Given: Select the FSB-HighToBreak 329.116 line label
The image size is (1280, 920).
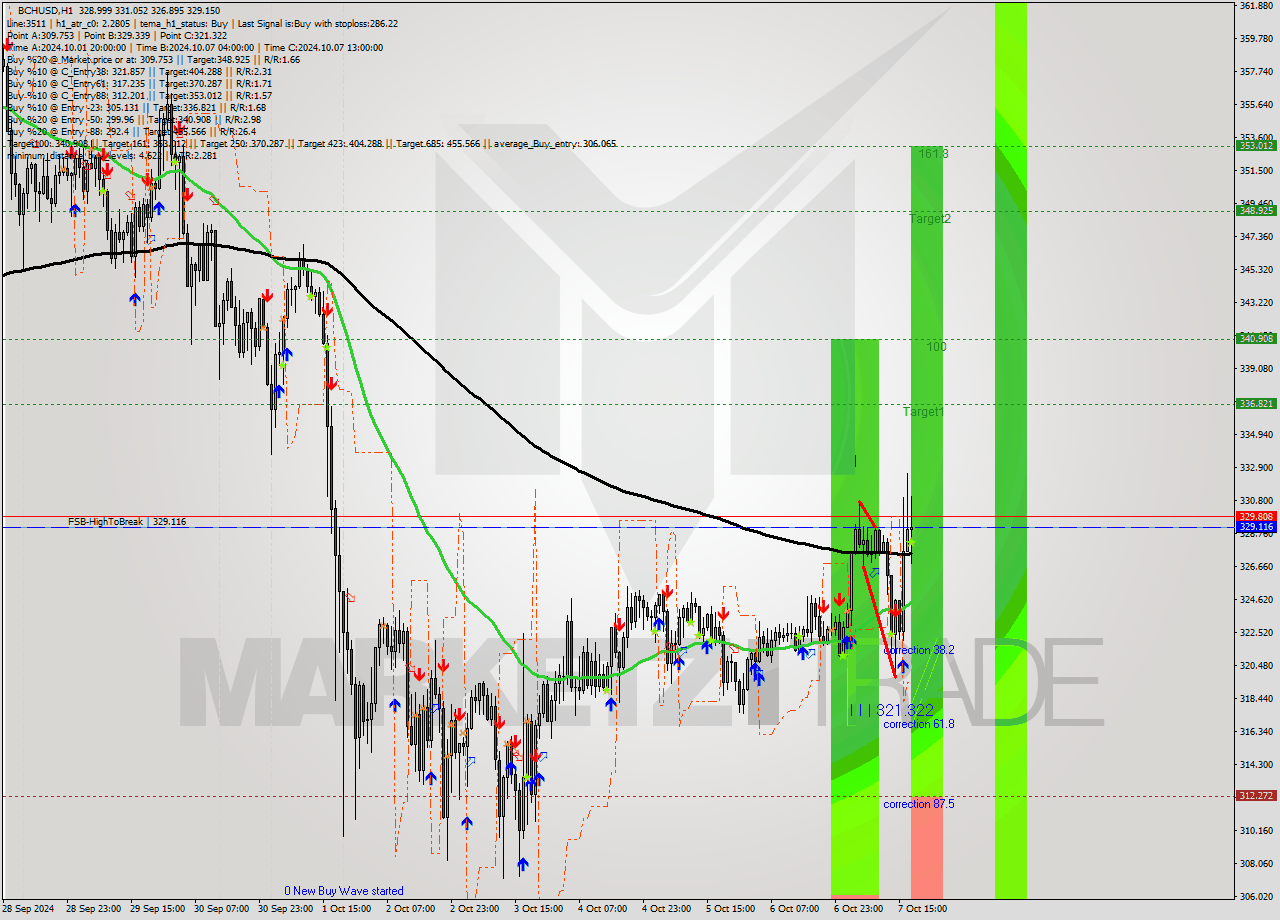Looking at the screenshot, I should tap(127, 522).
